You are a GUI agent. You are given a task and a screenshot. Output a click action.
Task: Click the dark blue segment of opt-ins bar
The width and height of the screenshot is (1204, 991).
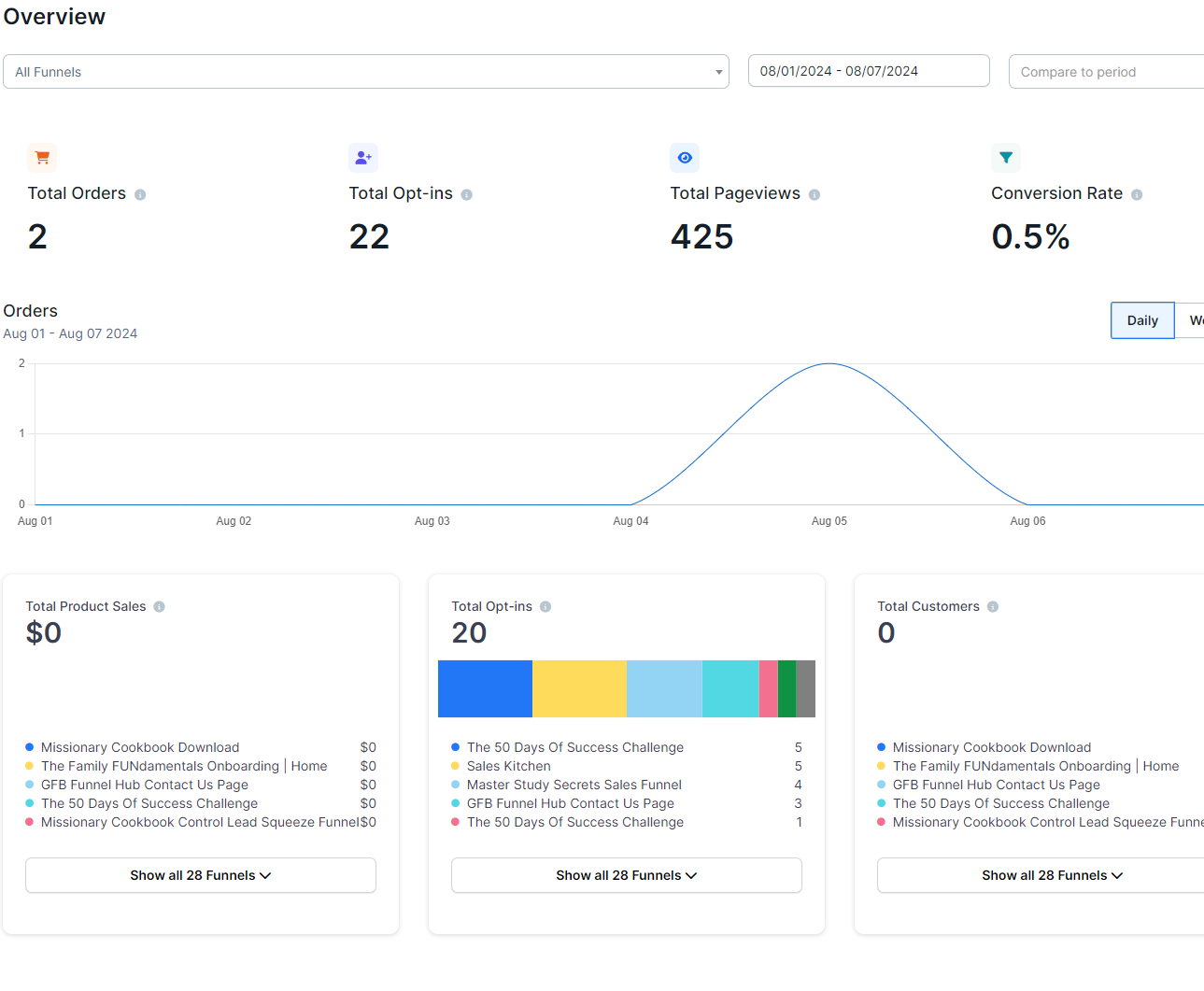pyautogui.click(x=485, y=688)
